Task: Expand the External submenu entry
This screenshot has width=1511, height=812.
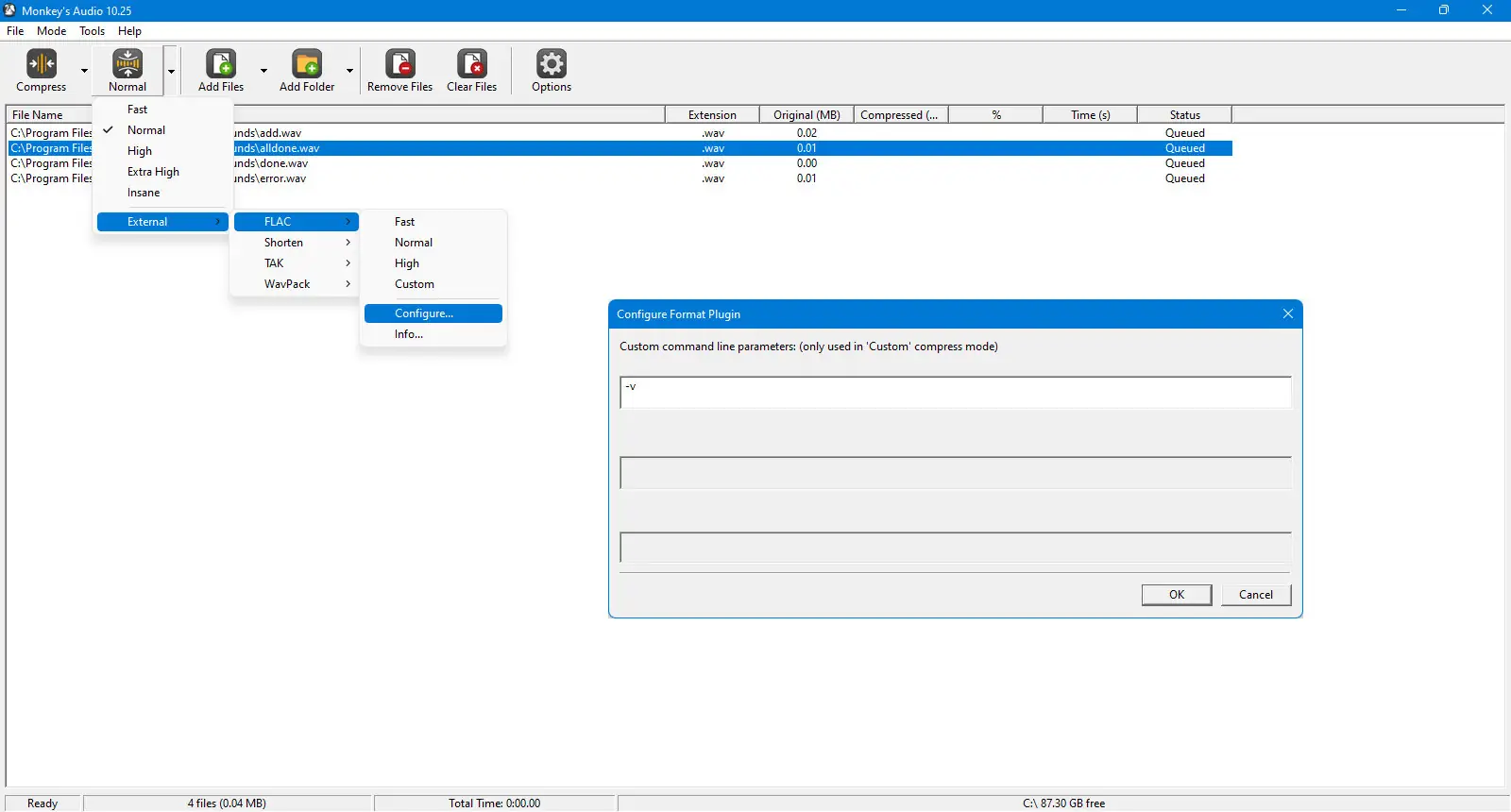Action: [162, 222]
